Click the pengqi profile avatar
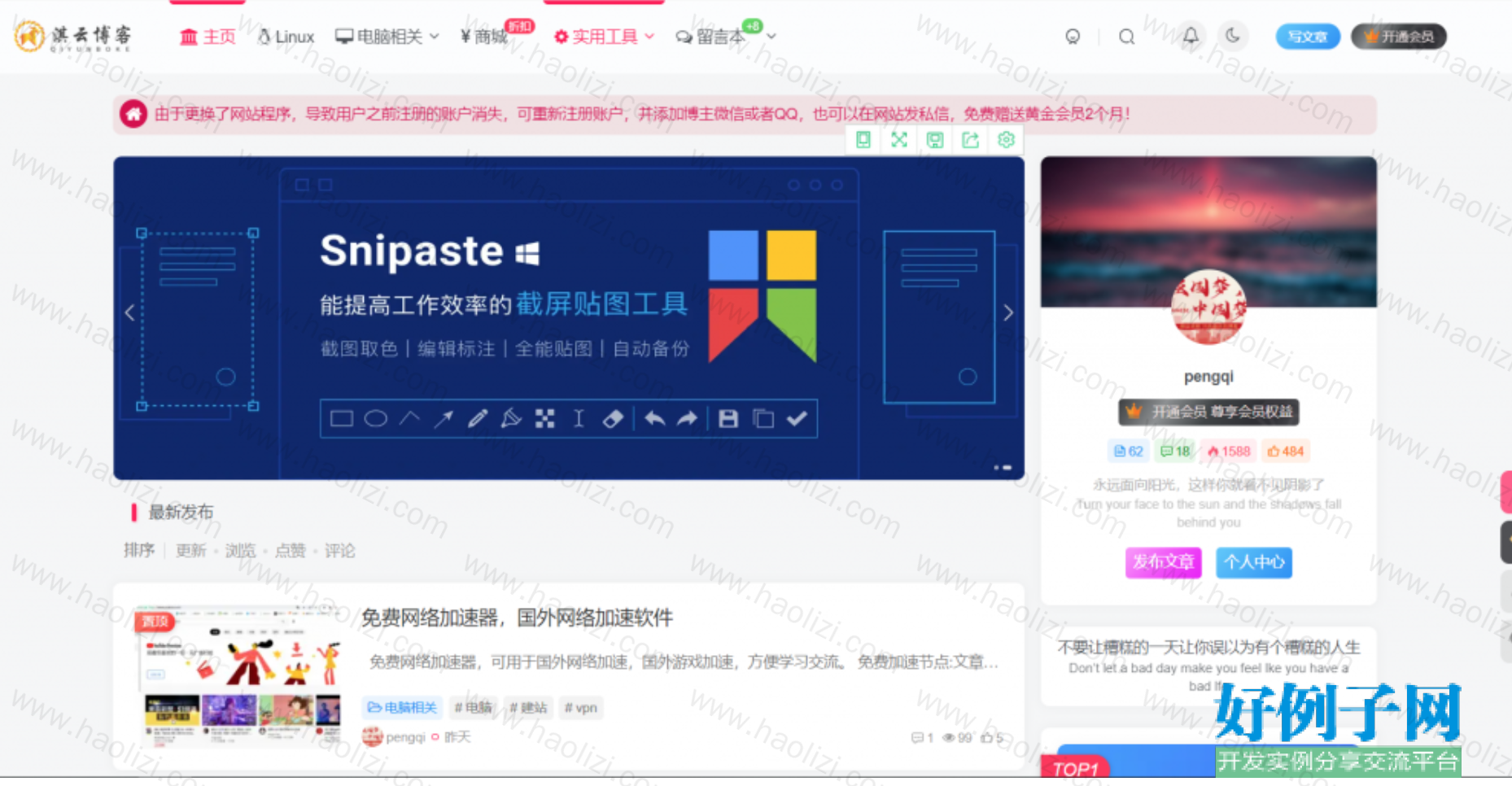The width and height of the screenshot is (1512, 786). pyautogui.click(x=1208, y=308)
